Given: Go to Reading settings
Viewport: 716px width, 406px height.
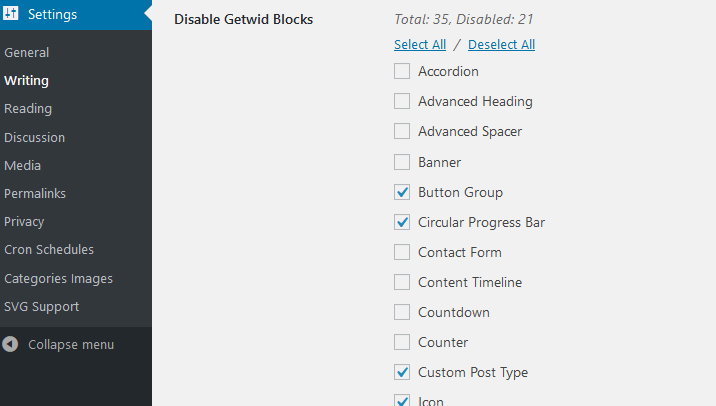Looking at the screenshot, I should (x=28, y=109).
